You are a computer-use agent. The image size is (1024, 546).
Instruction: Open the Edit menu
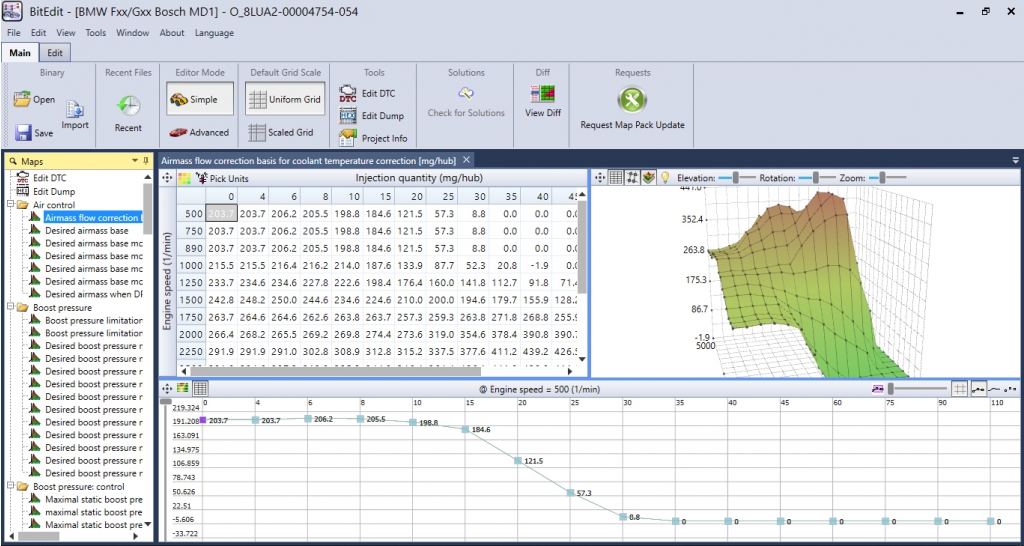tap(39, 33)
